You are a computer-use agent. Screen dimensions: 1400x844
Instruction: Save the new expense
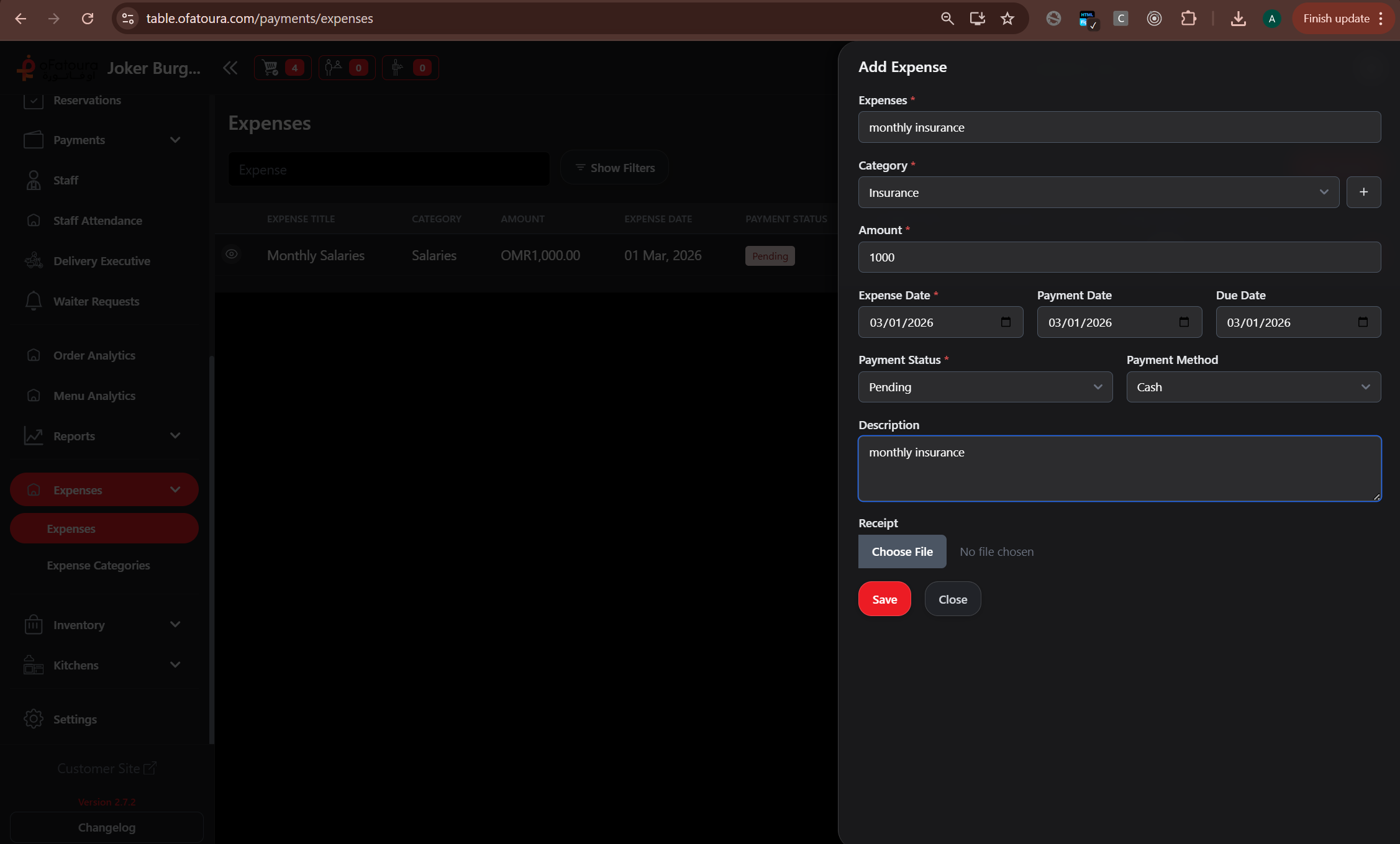884,599
